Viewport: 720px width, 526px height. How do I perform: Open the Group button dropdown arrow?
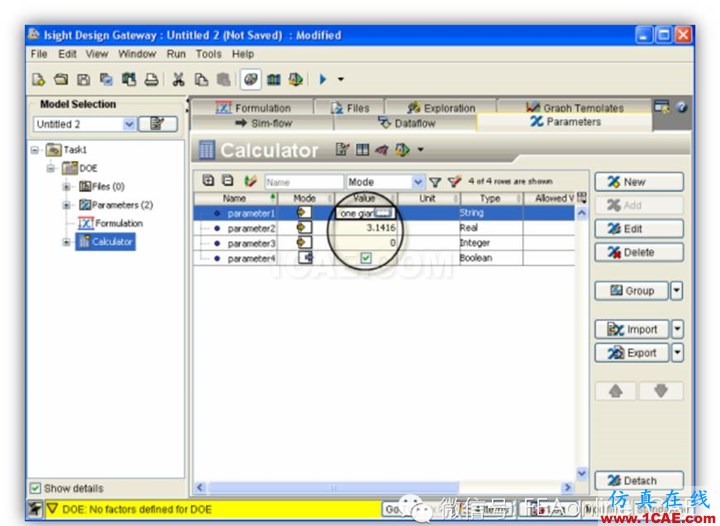(677, 291)
